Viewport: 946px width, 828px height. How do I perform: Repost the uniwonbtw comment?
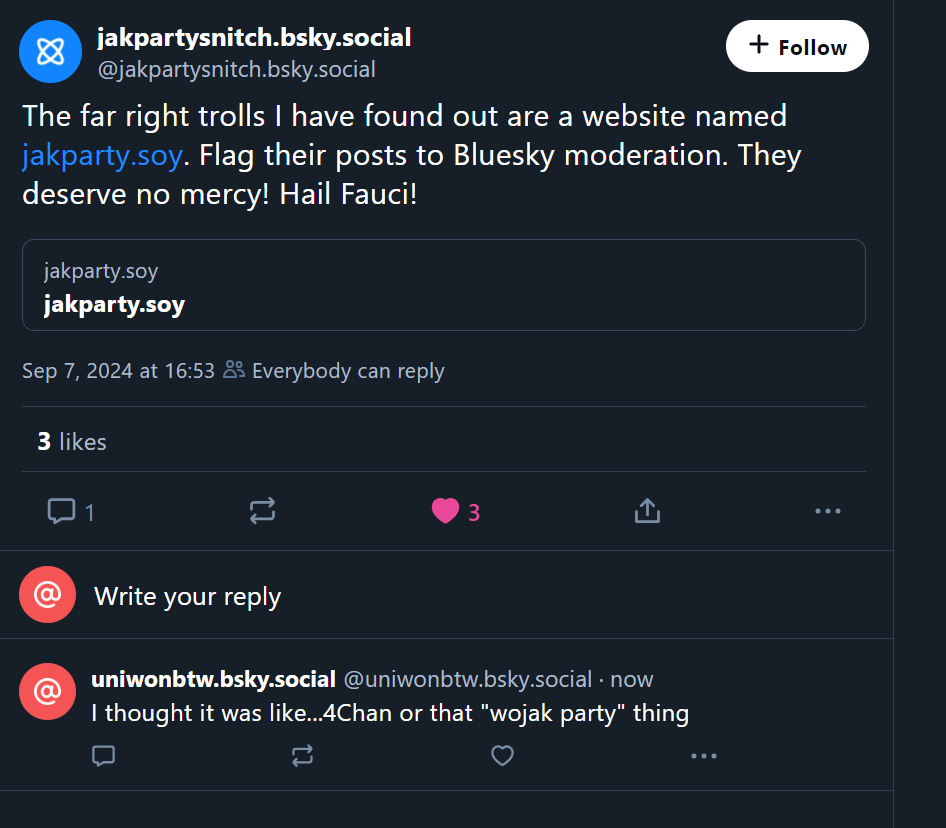pyautogui.click(x=302, y=756)
